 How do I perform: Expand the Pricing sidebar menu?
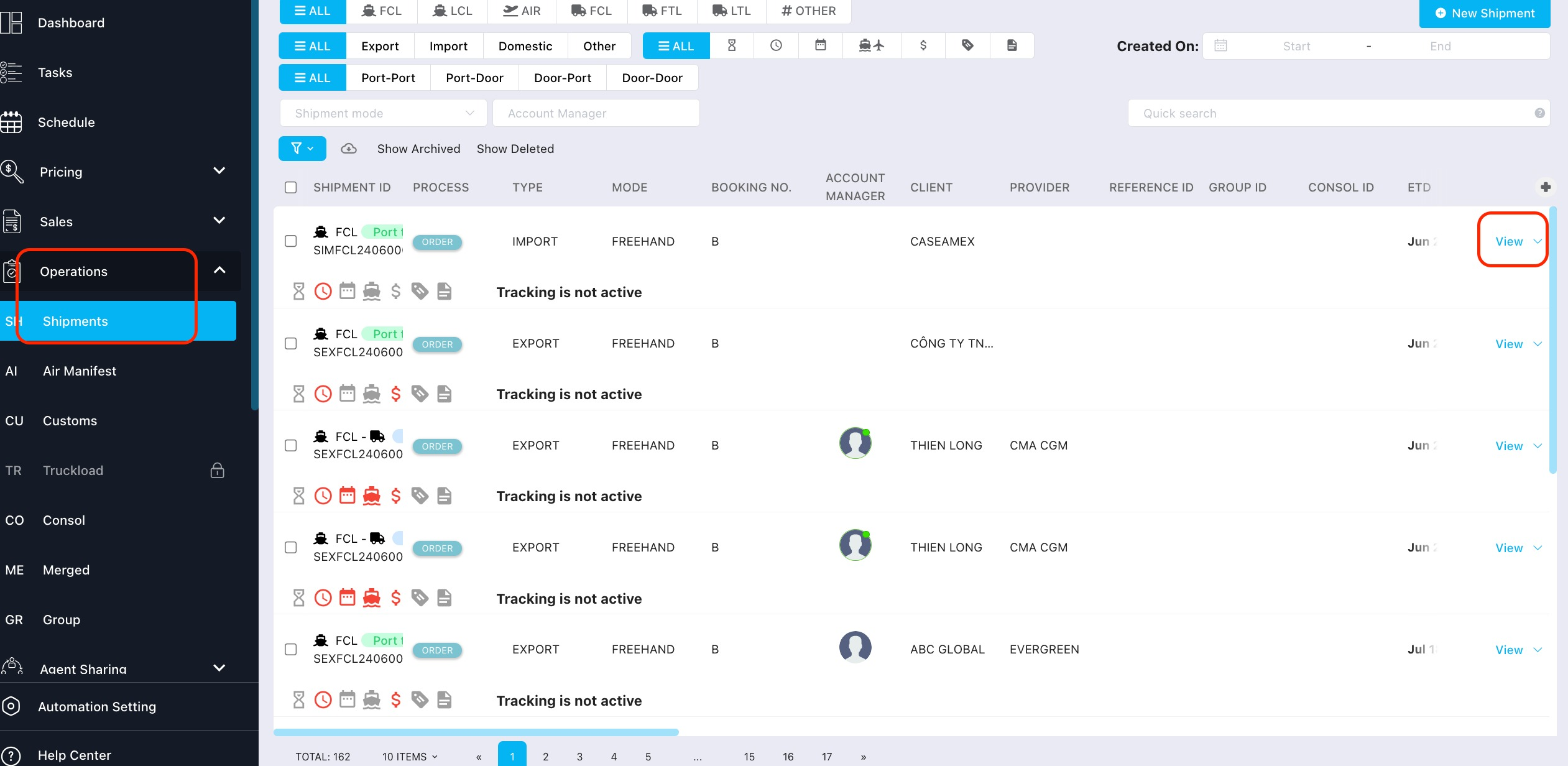pos(219,171)
